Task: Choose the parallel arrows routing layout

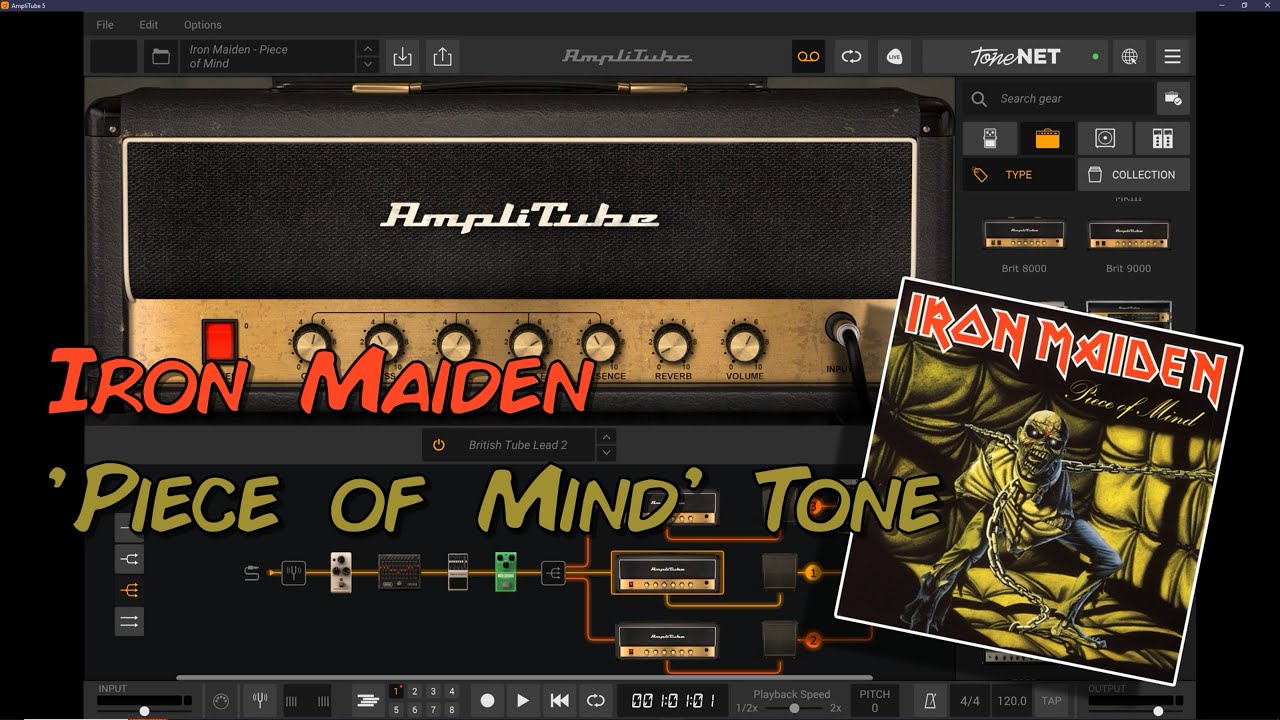Action: (129, 622)
